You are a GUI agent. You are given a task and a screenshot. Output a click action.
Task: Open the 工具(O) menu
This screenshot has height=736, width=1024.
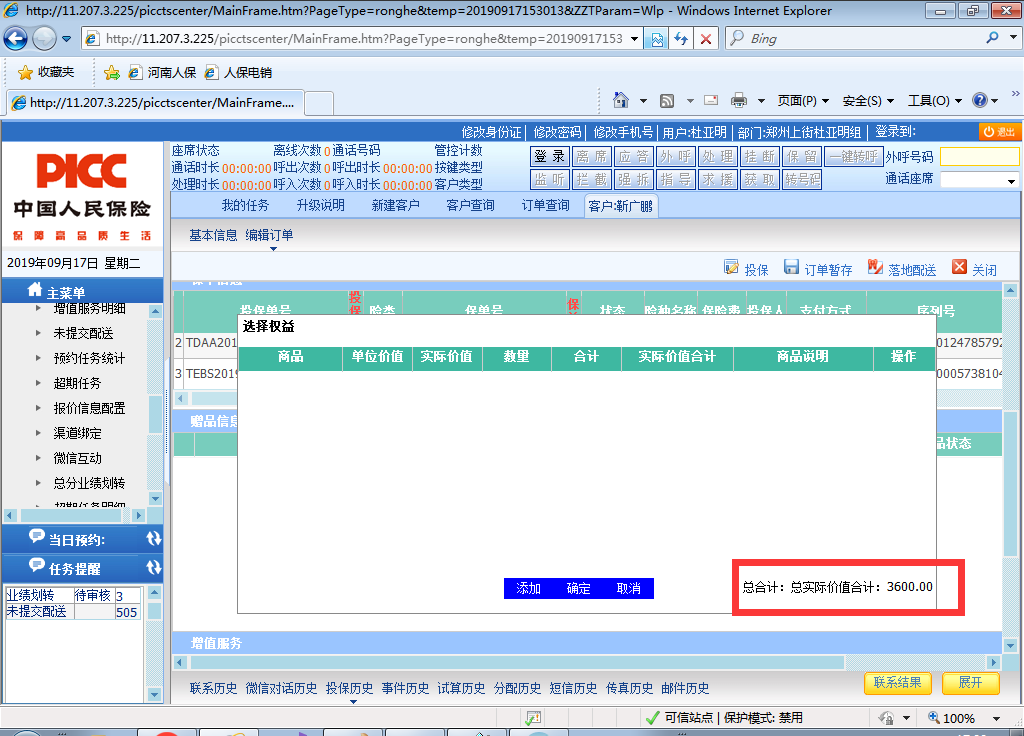pos(935,101)
